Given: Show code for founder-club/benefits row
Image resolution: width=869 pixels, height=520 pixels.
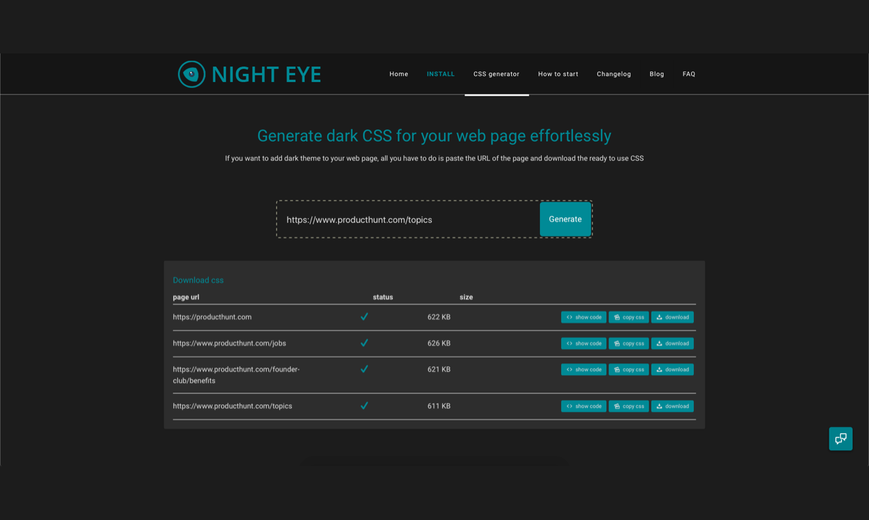Looking at the screenshot, I should 583,369.
